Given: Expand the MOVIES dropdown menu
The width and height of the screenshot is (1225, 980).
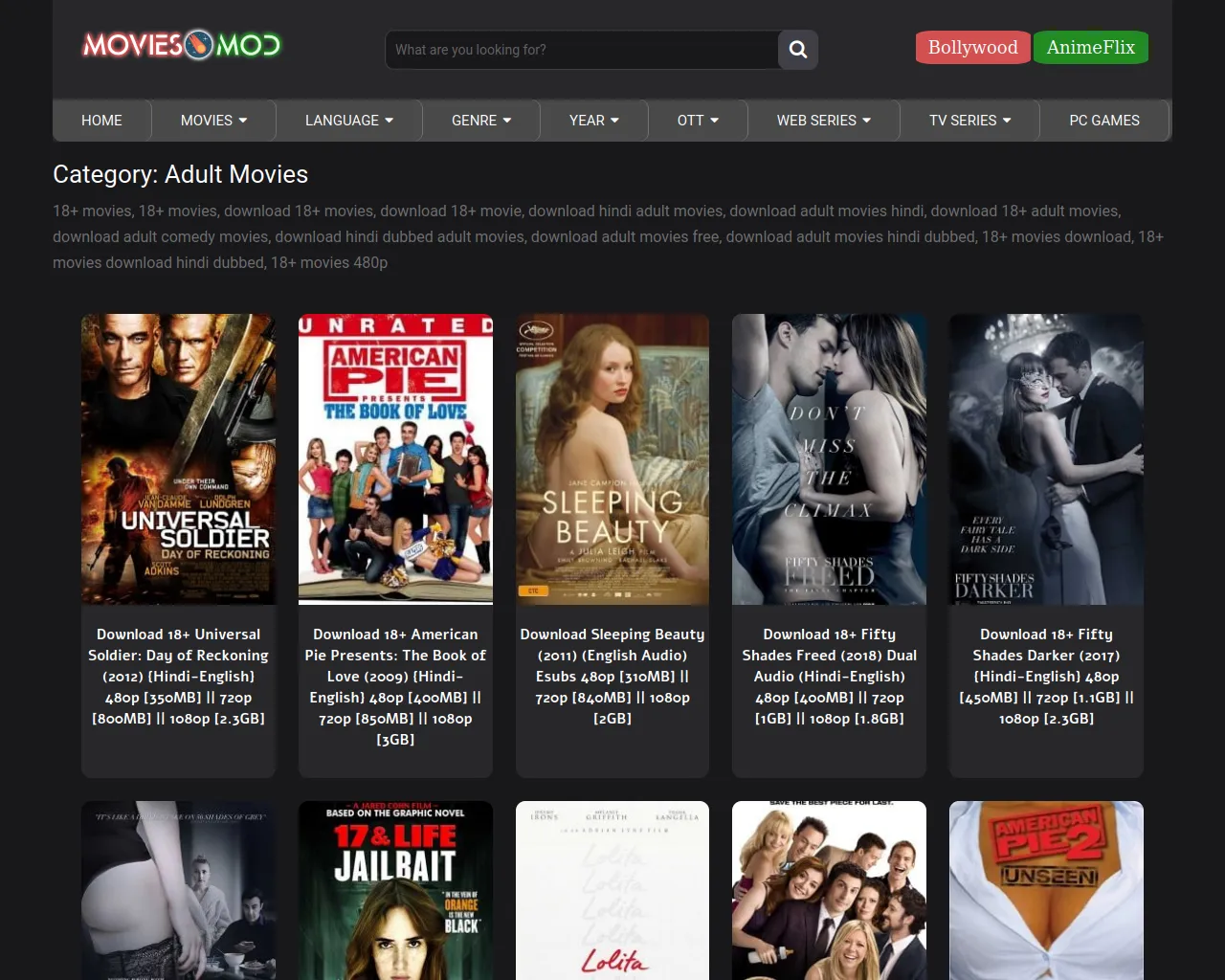Looking at the screenshot, I should 214,121.
